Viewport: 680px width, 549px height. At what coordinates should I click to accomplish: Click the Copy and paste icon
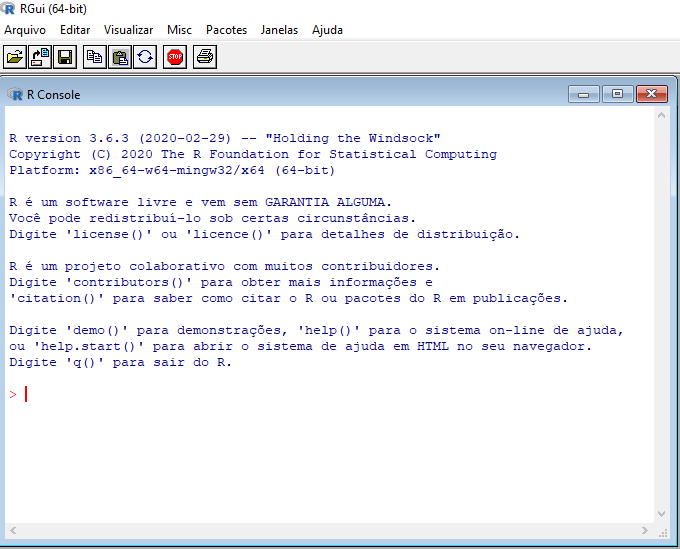coord(145,57)
